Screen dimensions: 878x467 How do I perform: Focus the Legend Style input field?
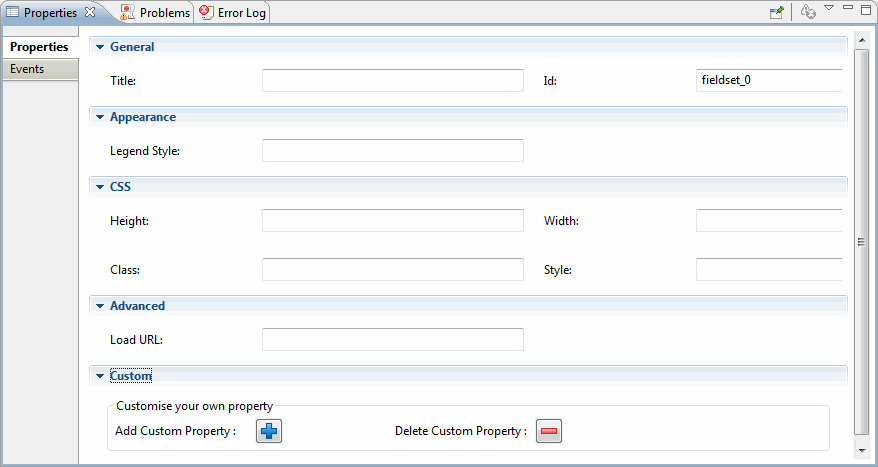393,151
